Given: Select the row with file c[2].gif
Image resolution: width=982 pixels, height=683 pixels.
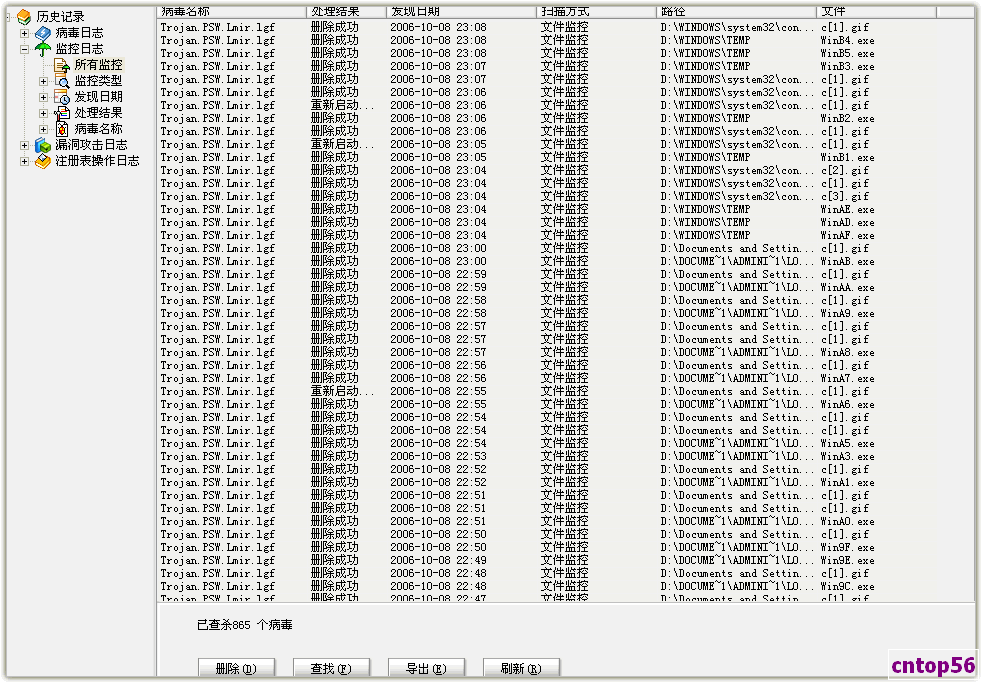Looking at the screenshot, I should (566, 170).
